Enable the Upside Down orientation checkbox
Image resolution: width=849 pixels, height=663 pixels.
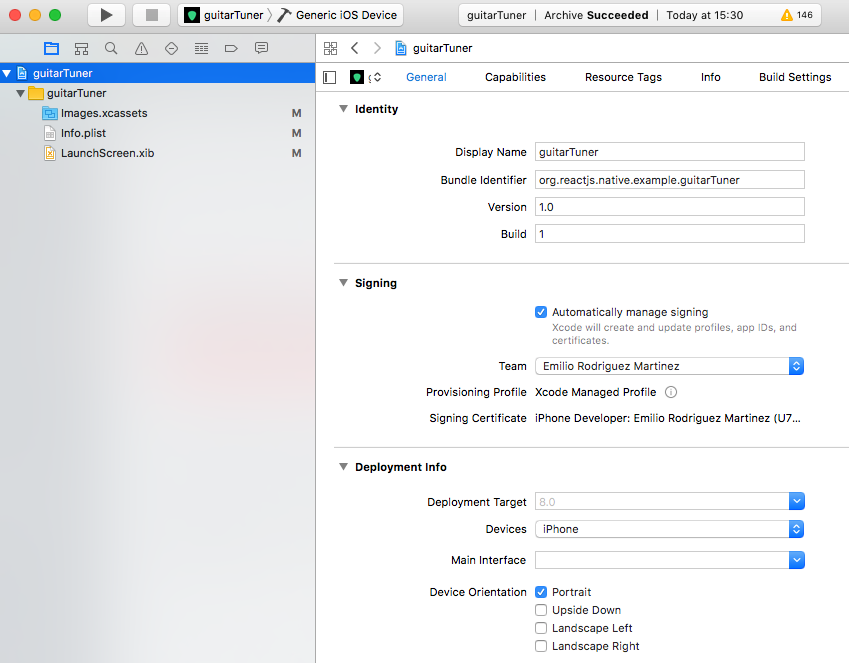pos(541,610)
